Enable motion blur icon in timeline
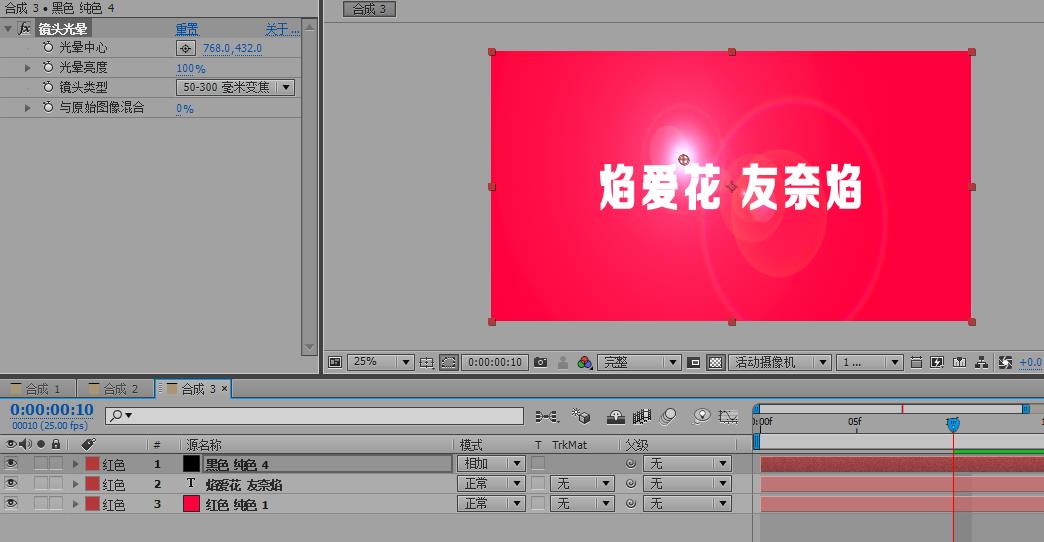Screen dimensions: 1044x542 coord(668,417)
